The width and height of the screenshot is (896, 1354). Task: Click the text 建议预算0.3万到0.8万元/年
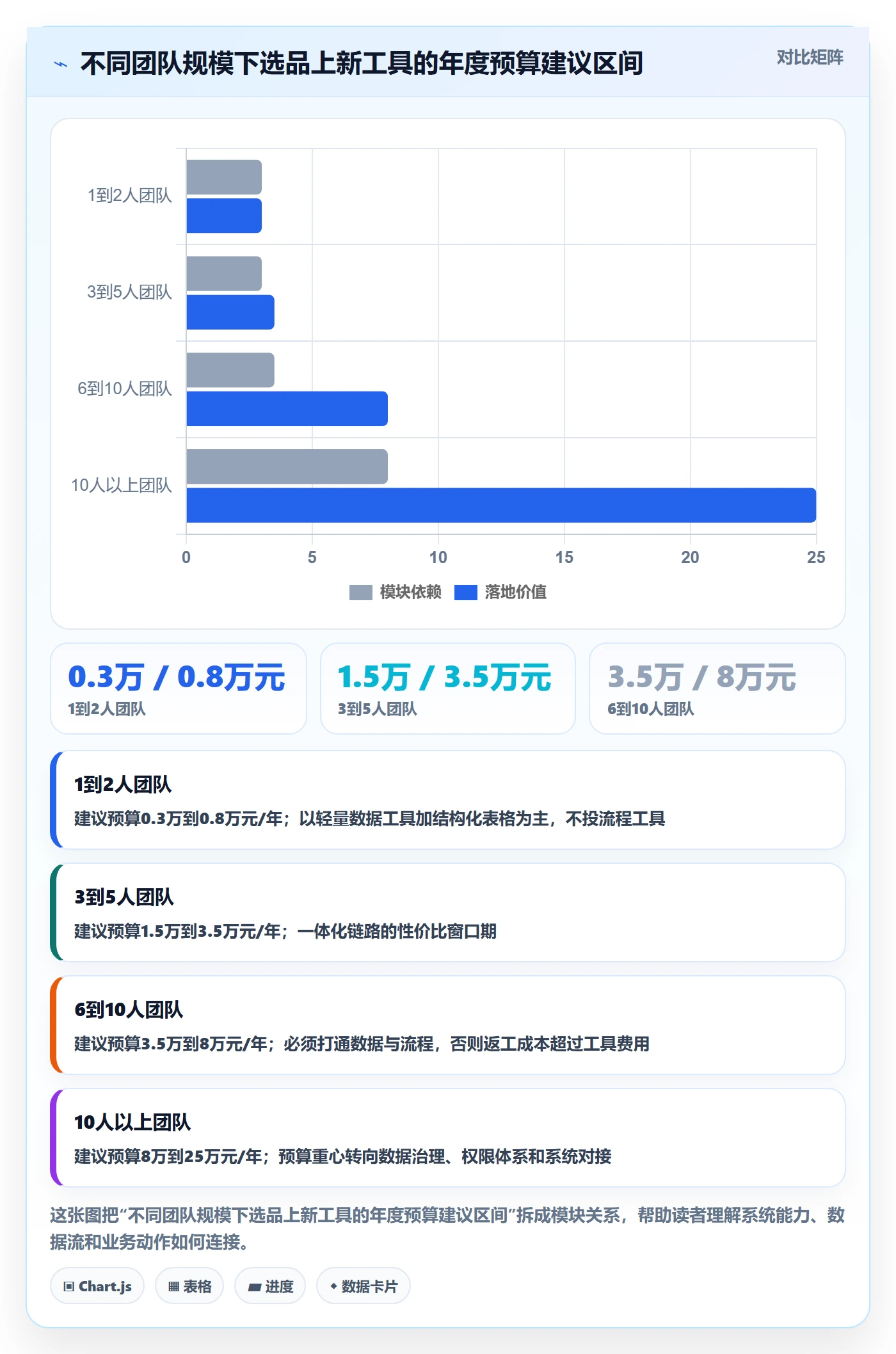(x=179, y=819)
